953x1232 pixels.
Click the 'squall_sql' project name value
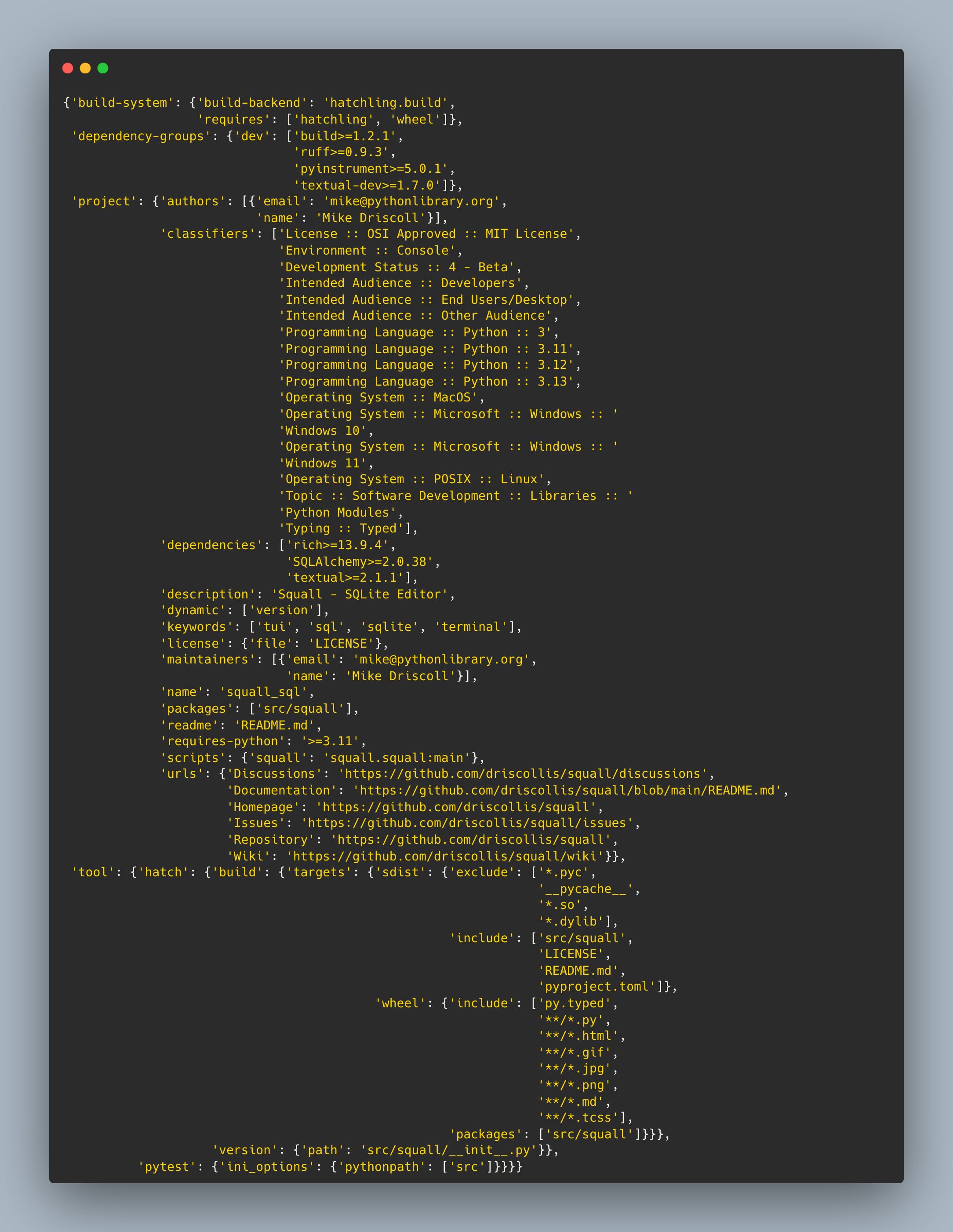[263, 692]
